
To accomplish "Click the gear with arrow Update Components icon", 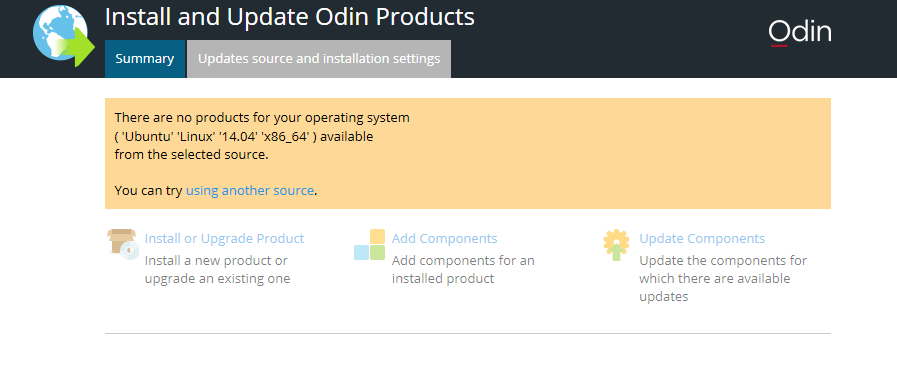I will point(616,245).
